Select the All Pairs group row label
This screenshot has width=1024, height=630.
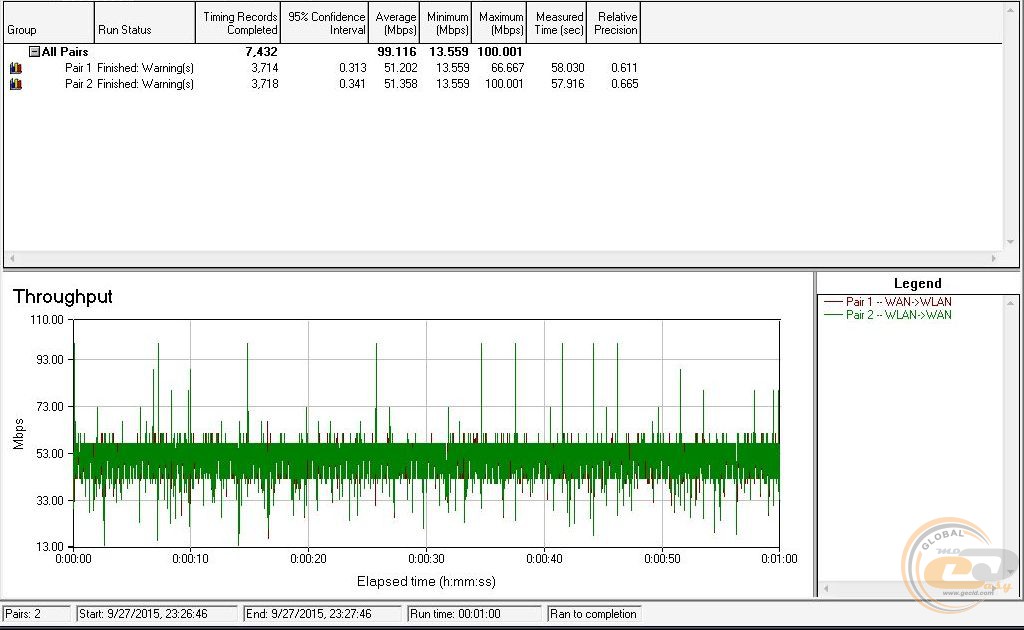[x=65, y=52]
